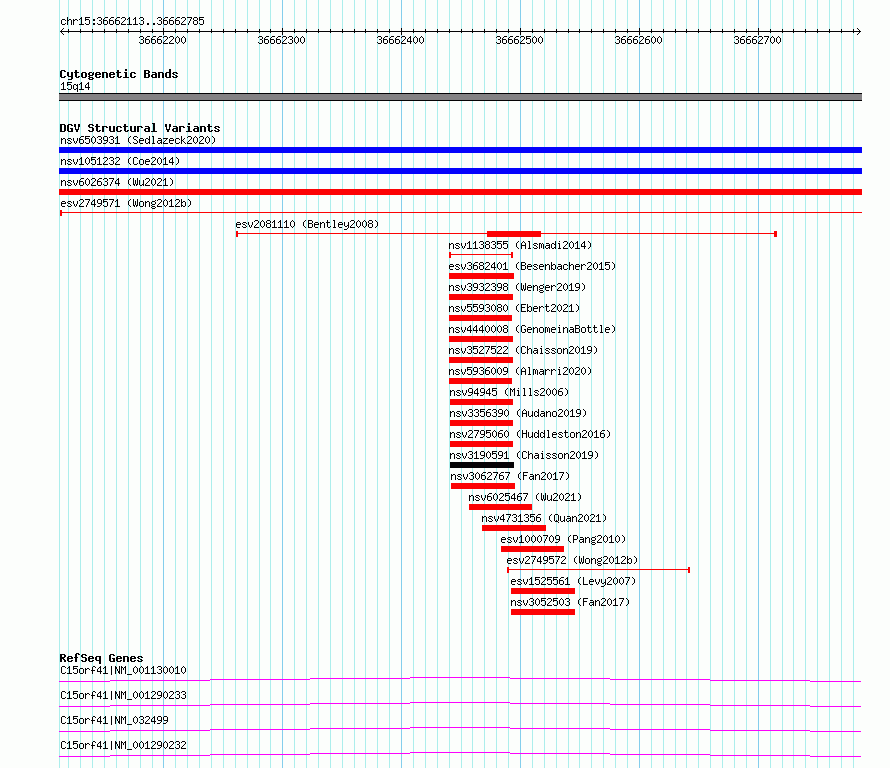The width and height of the screenshot is (890, 768).
Task: Click the gray 15q14 cytogenetic band bar
Action: click(x=460, y=97)
